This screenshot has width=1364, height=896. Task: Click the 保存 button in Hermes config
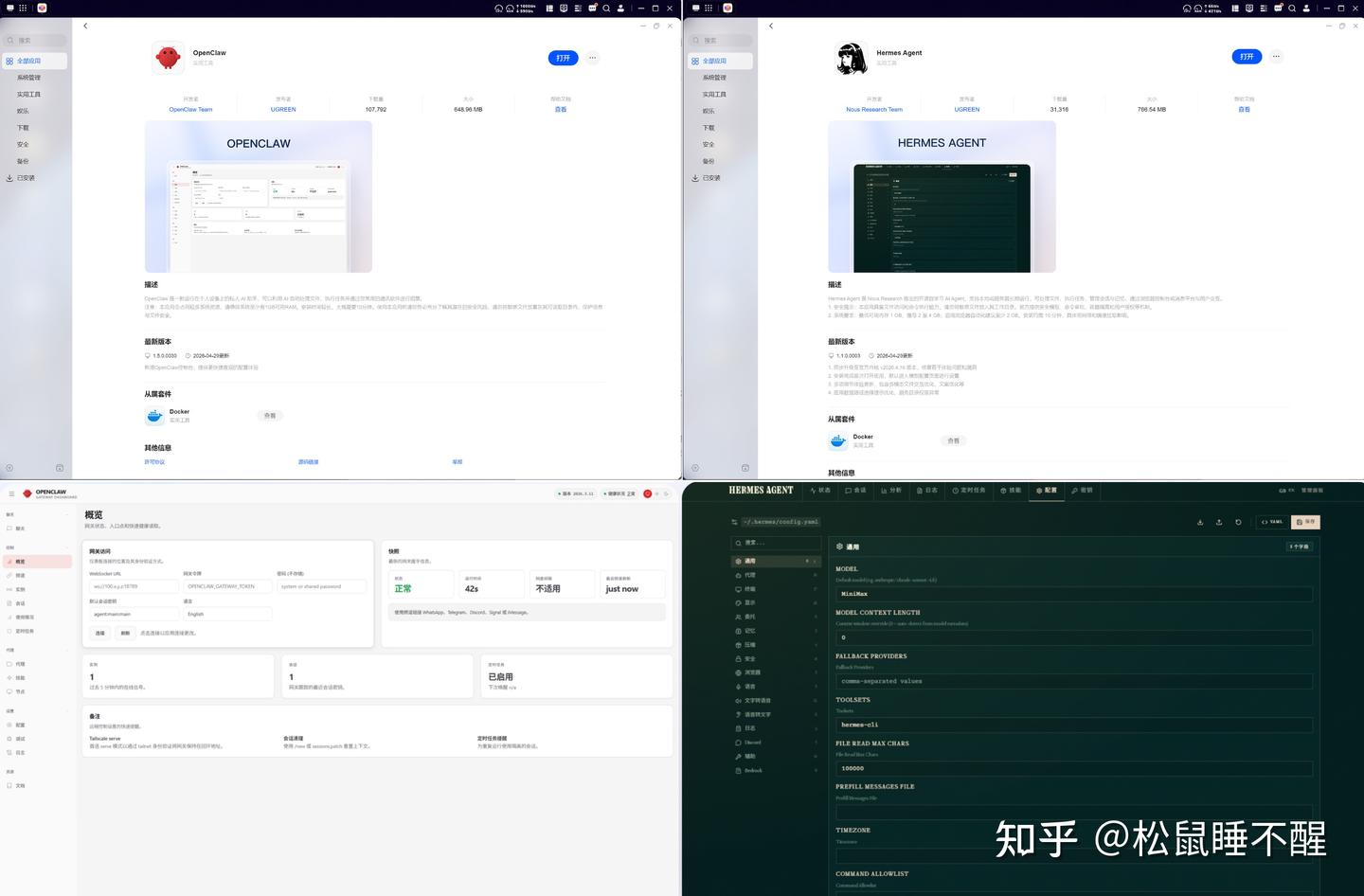(1305, 522)
